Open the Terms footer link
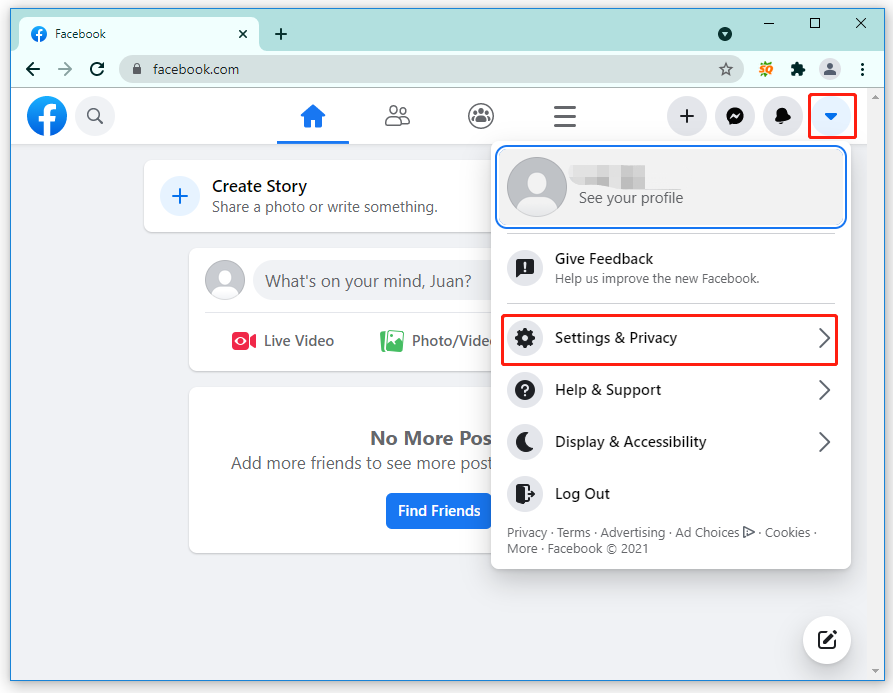 point(574,532)
